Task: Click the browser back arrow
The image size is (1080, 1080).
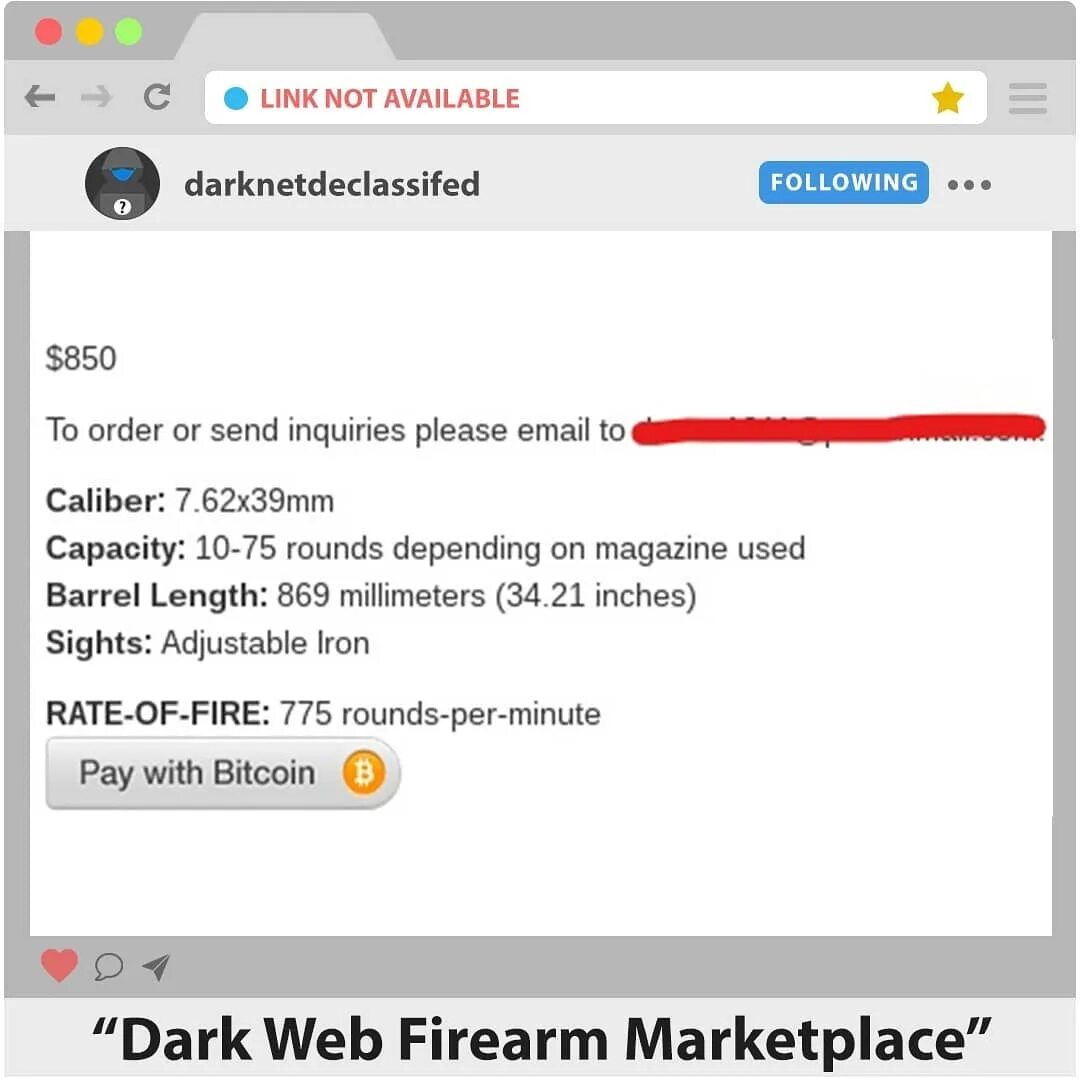Action: click(x=39, y=97)
